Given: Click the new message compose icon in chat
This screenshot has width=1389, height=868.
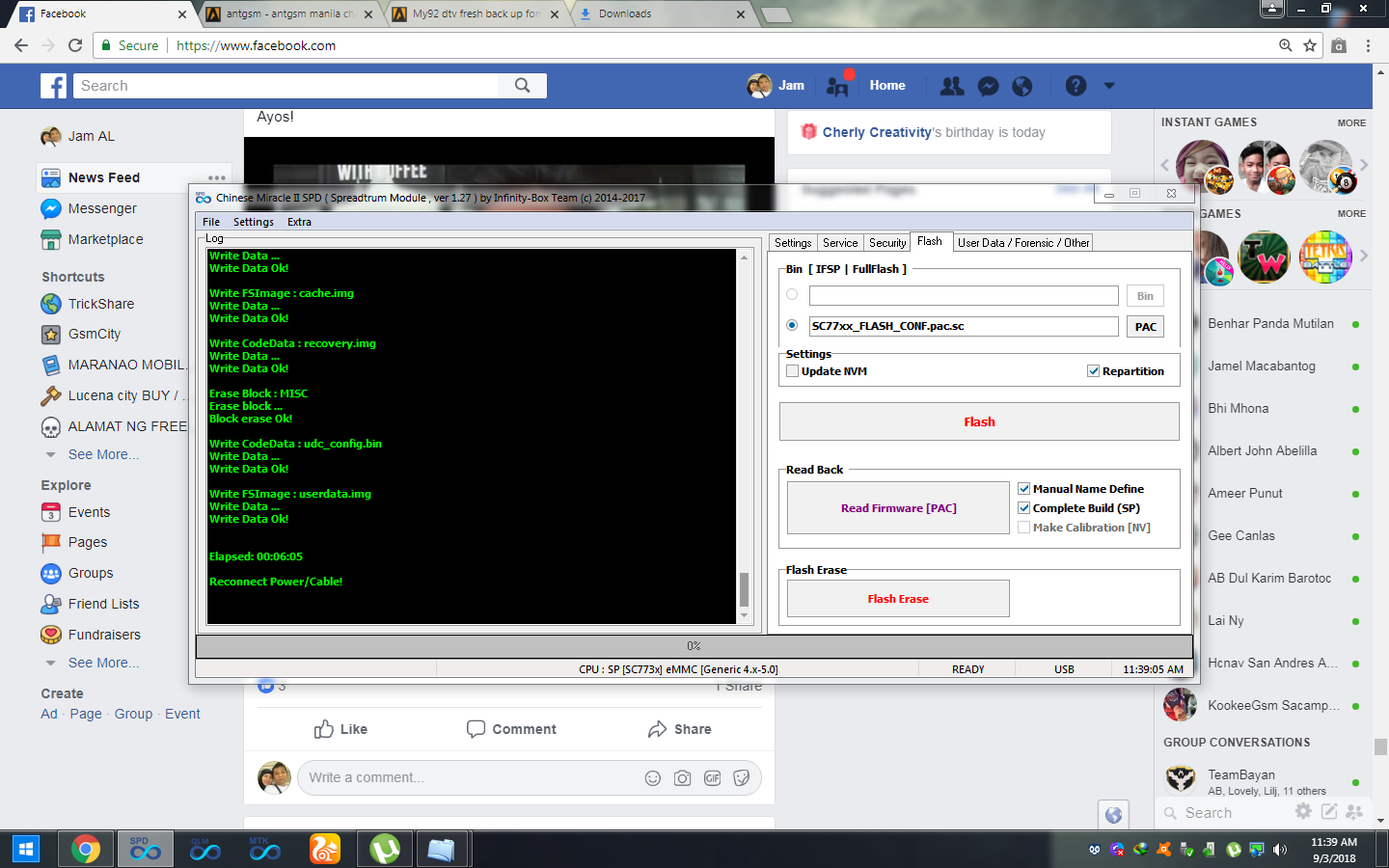Looking at the screenshot, I should click(1329, 812).
